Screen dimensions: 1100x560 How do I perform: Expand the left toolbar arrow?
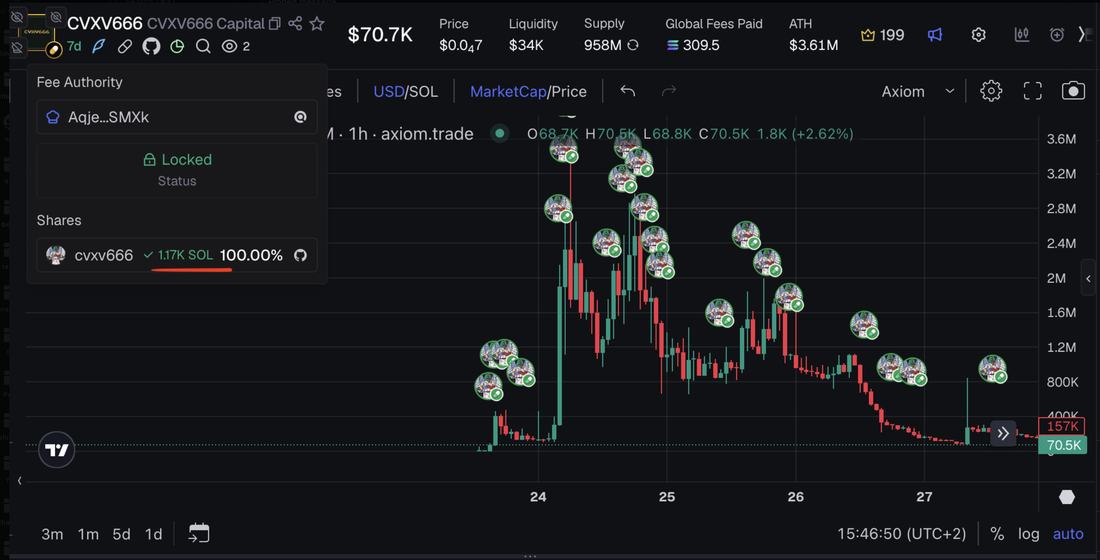19,481
